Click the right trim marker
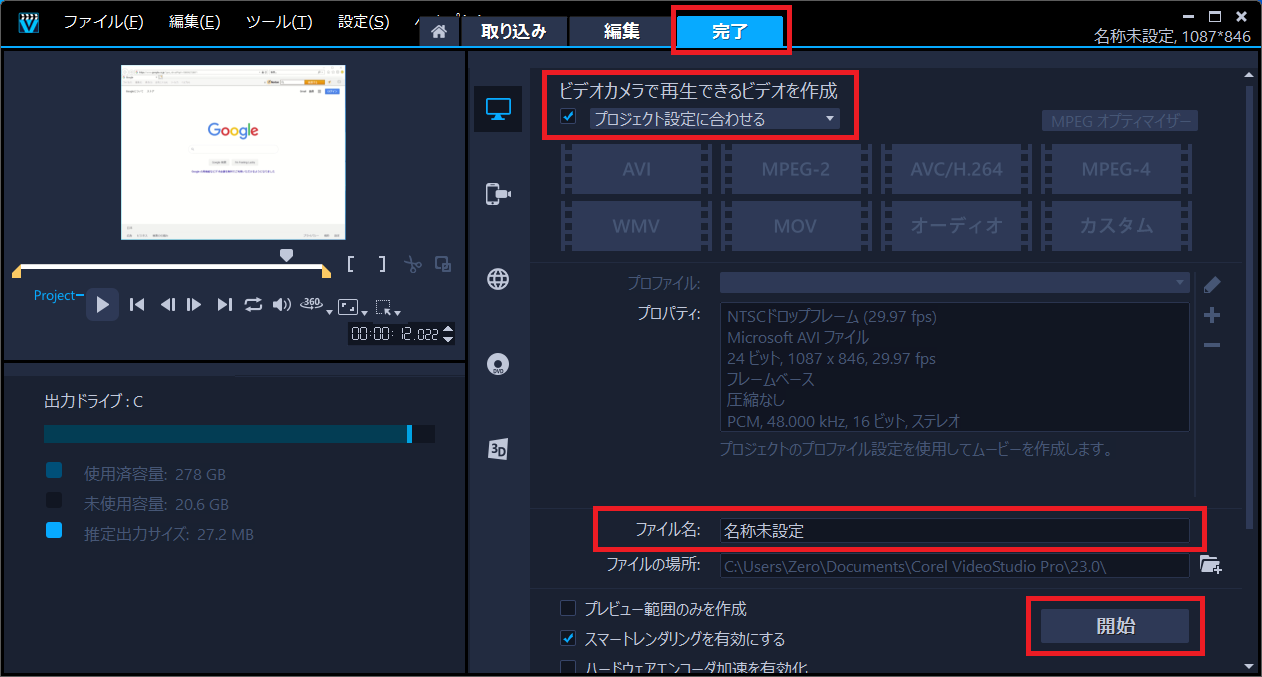Image resolution: width=1262 pixels, height=677 pixels. pos(326,271)
